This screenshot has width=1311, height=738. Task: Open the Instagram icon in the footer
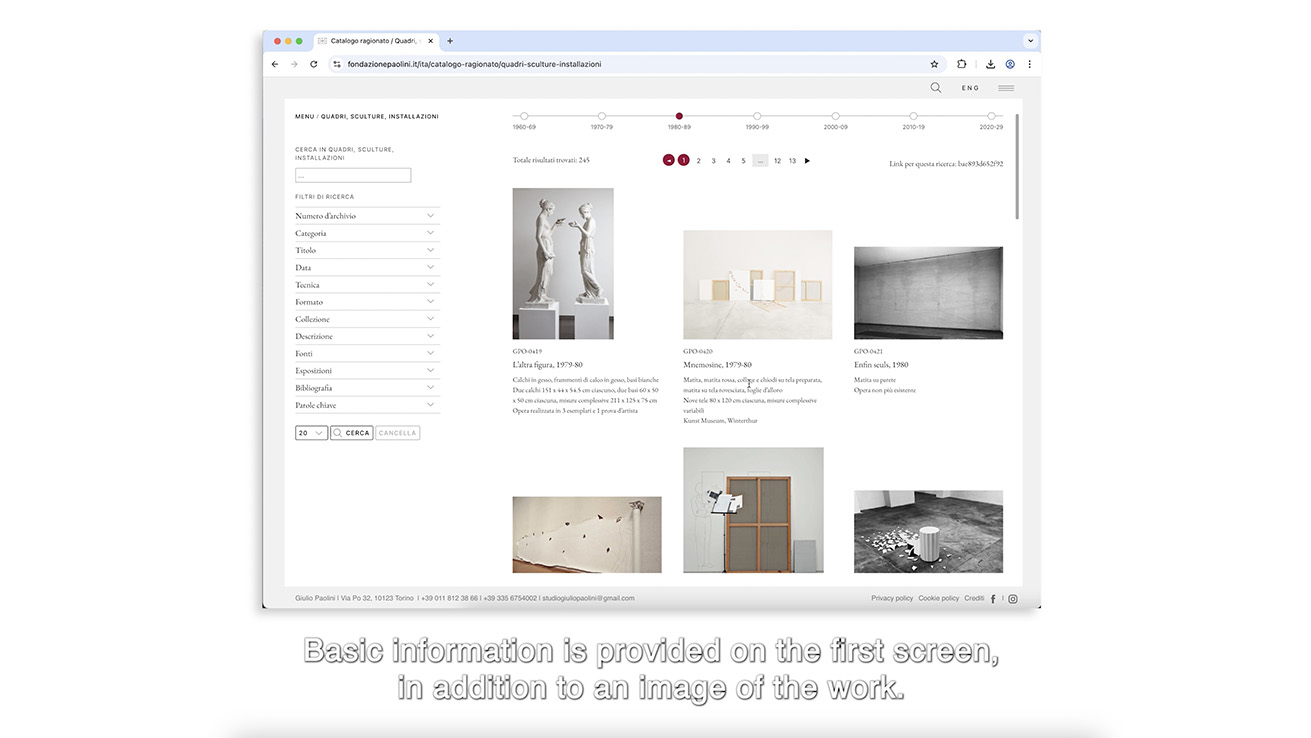coord(1012,598)
